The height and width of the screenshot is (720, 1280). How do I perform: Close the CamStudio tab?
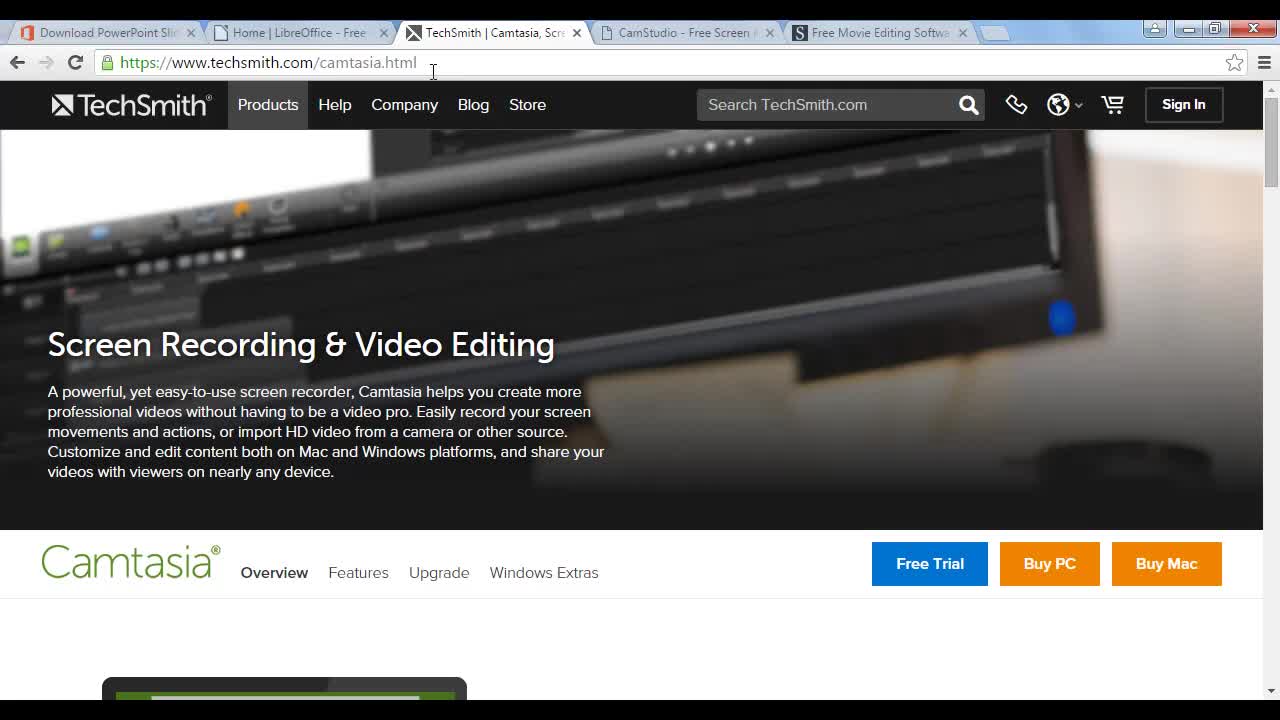click(x=769, y=33)
